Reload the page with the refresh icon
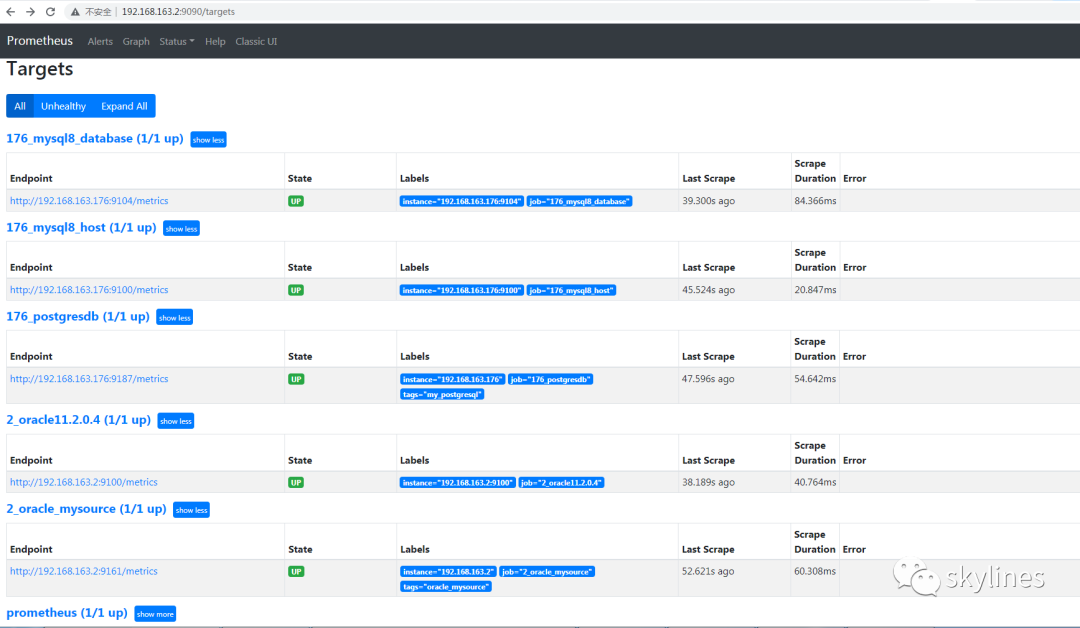The image size is (1080, 628). tap(51, 11)
